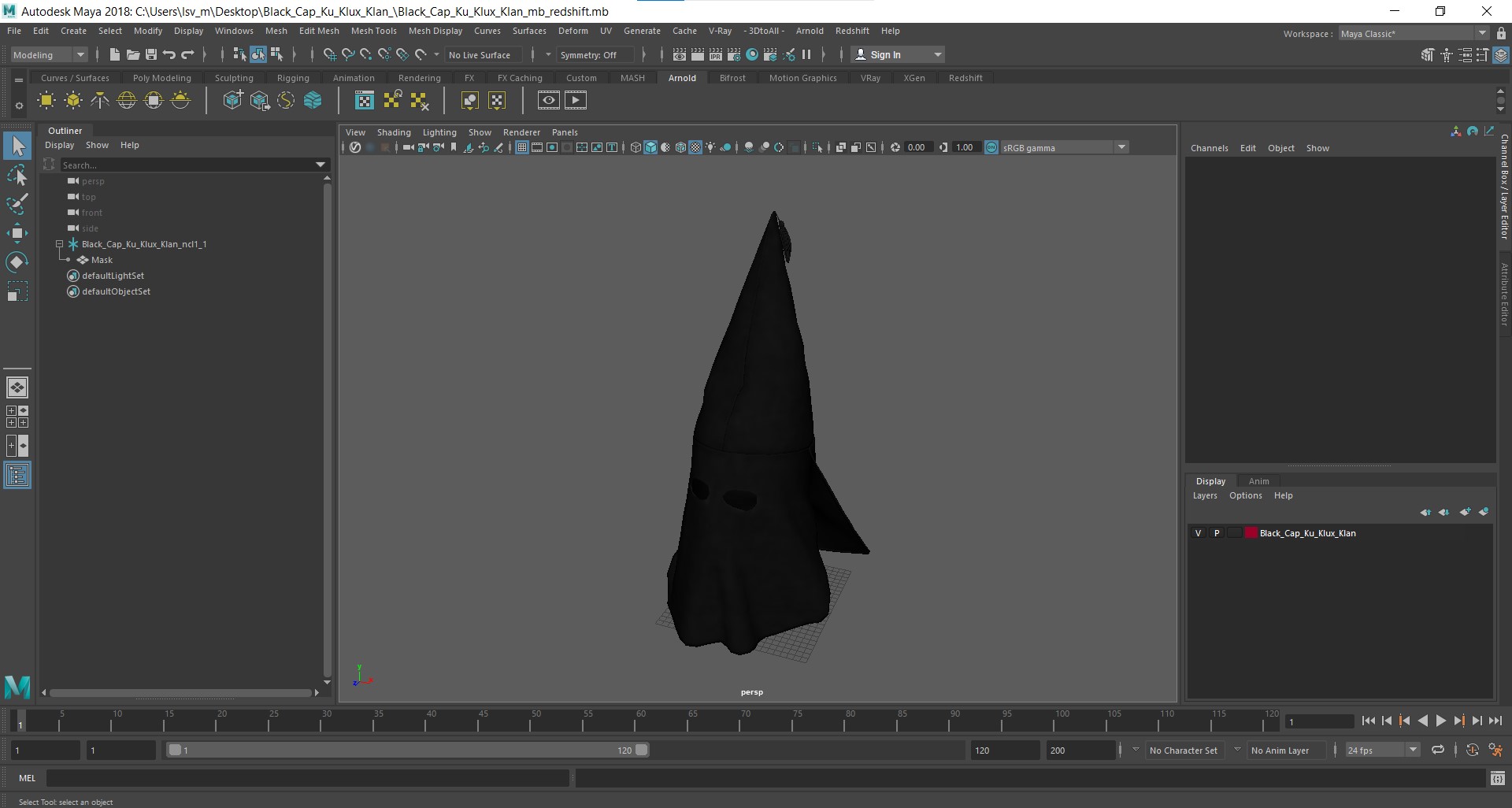Create Arnold physical sky shelf icon
Screen dimensions: 1512x808
click(180, 100)
